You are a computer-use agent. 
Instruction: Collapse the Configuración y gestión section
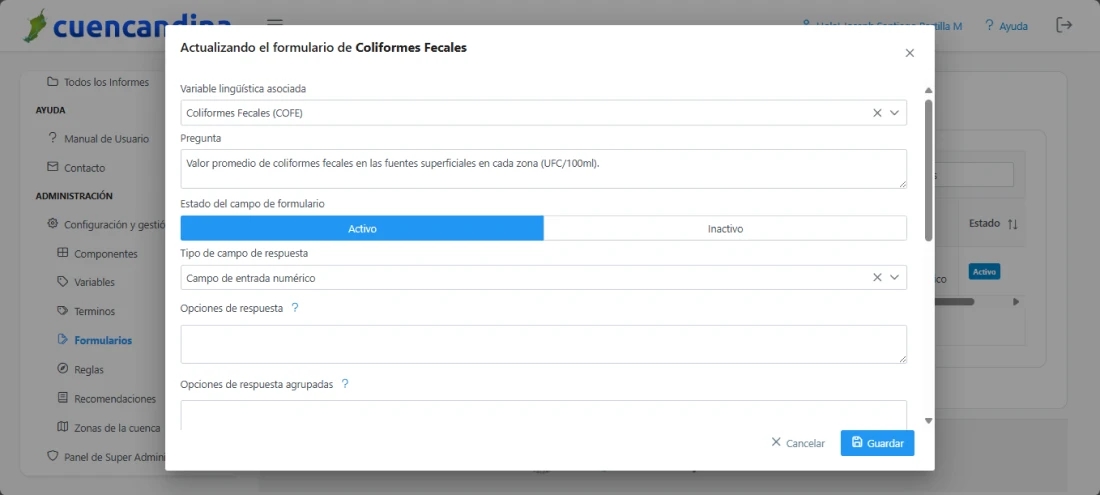click(x=108, y=225)
